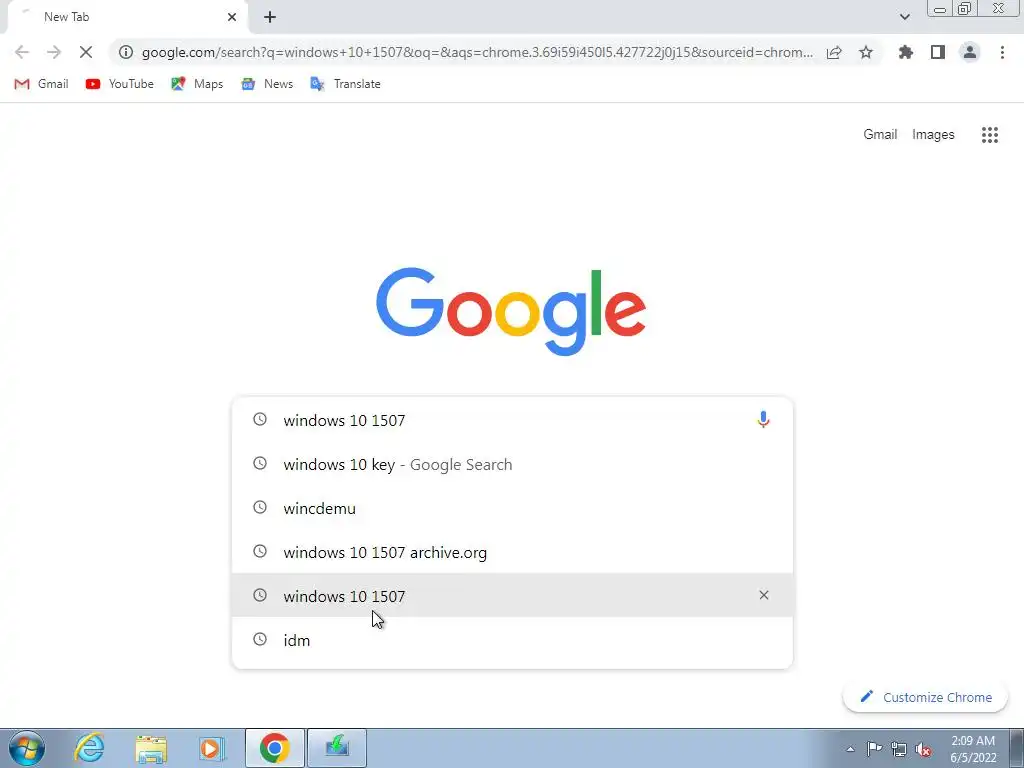This screenshot has height=768, width=1024.
Task: Open the Extensions puzzle icon
Action: tap(905, 52)
